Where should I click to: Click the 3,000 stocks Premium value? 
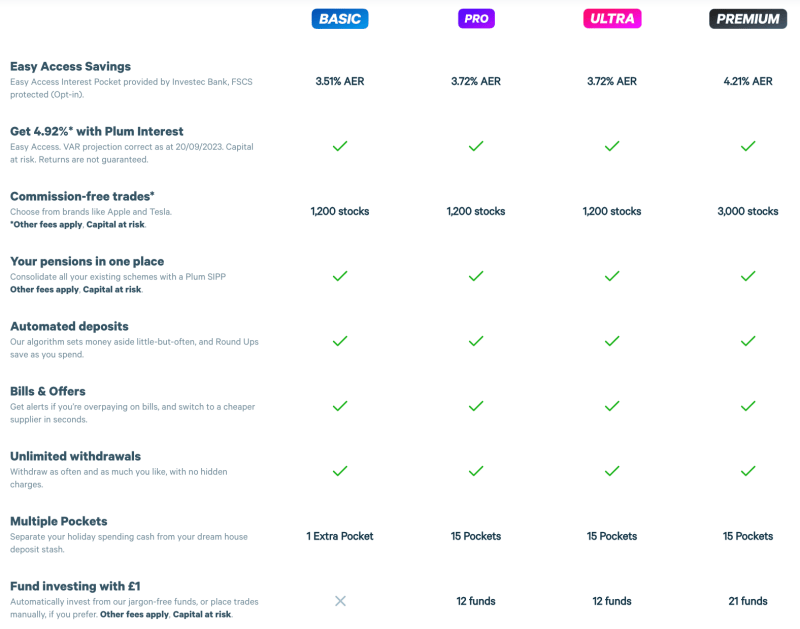(x=748, y=211)
